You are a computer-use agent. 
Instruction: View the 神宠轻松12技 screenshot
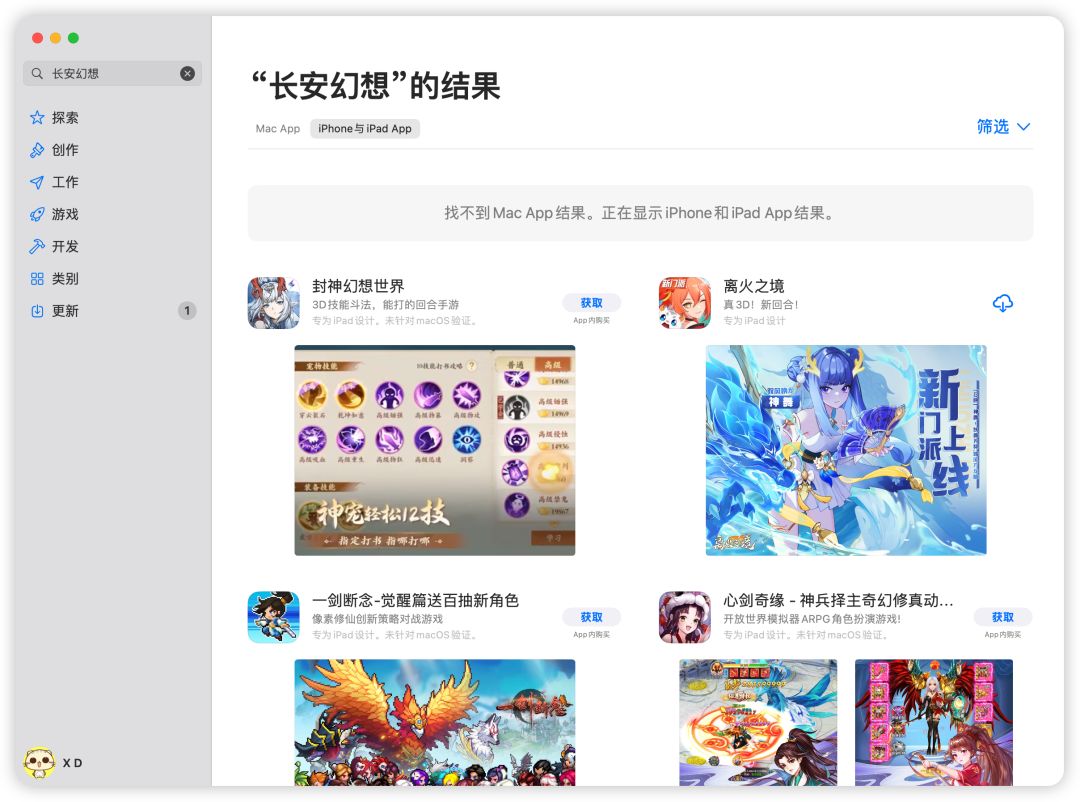click(435, 451)
